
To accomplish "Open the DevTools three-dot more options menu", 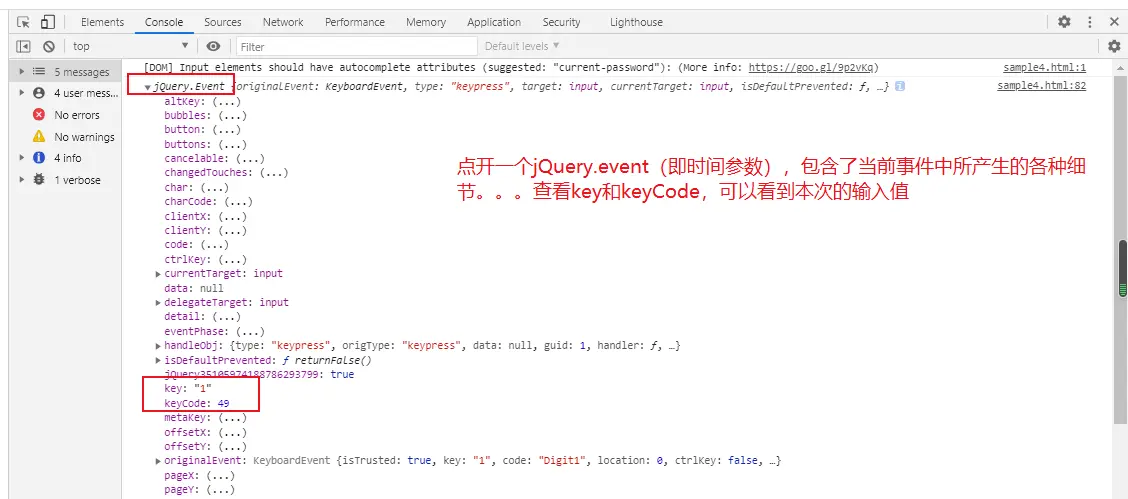I will click(x=1090, y=22).
